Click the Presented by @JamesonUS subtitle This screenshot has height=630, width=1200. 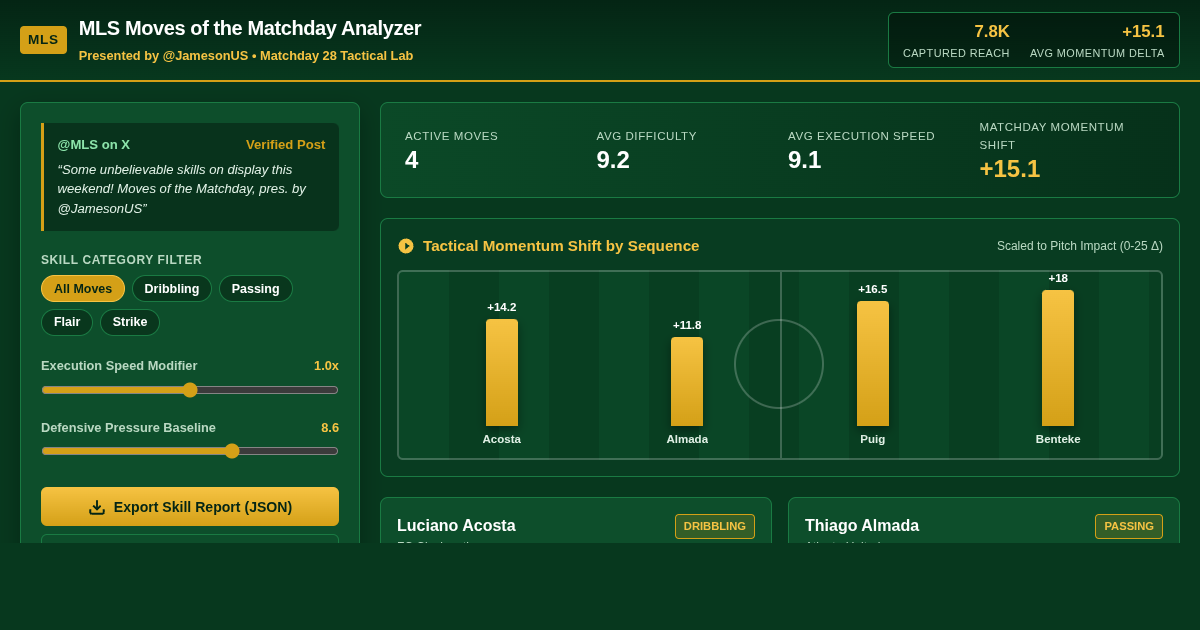tap(246, 55)
